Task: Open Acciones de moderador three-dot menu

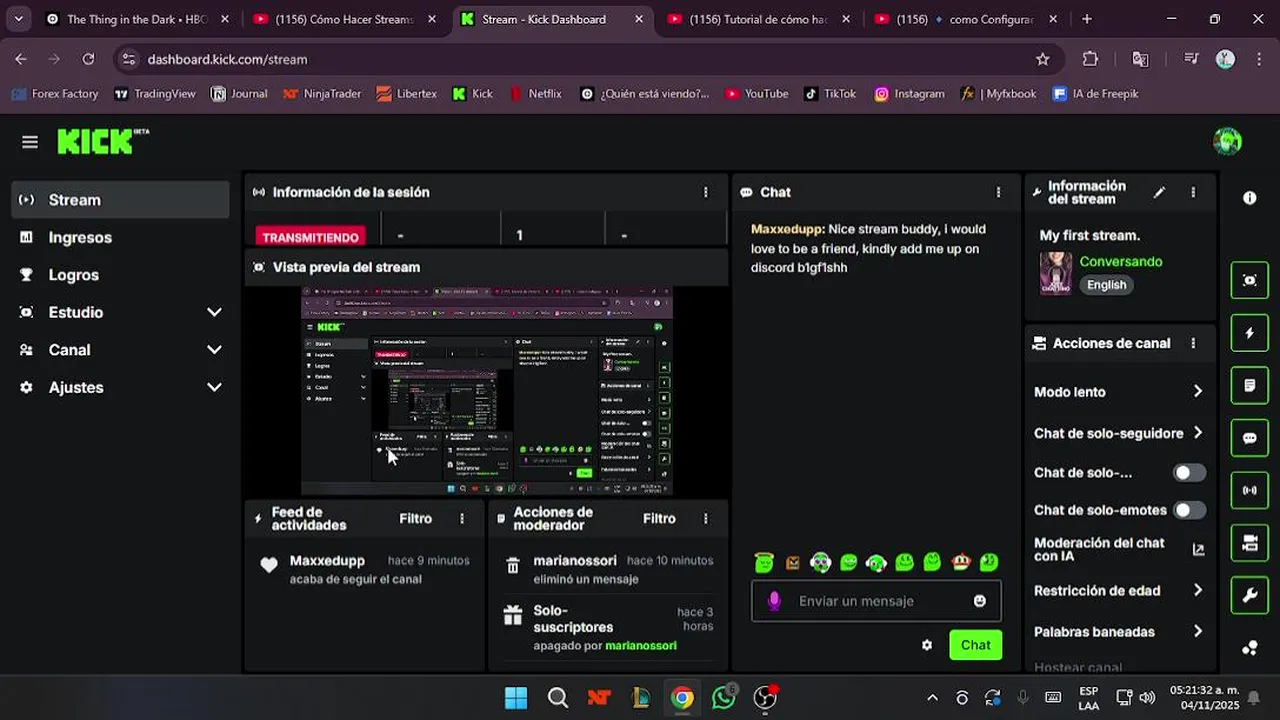Action: tap(706, 518)
